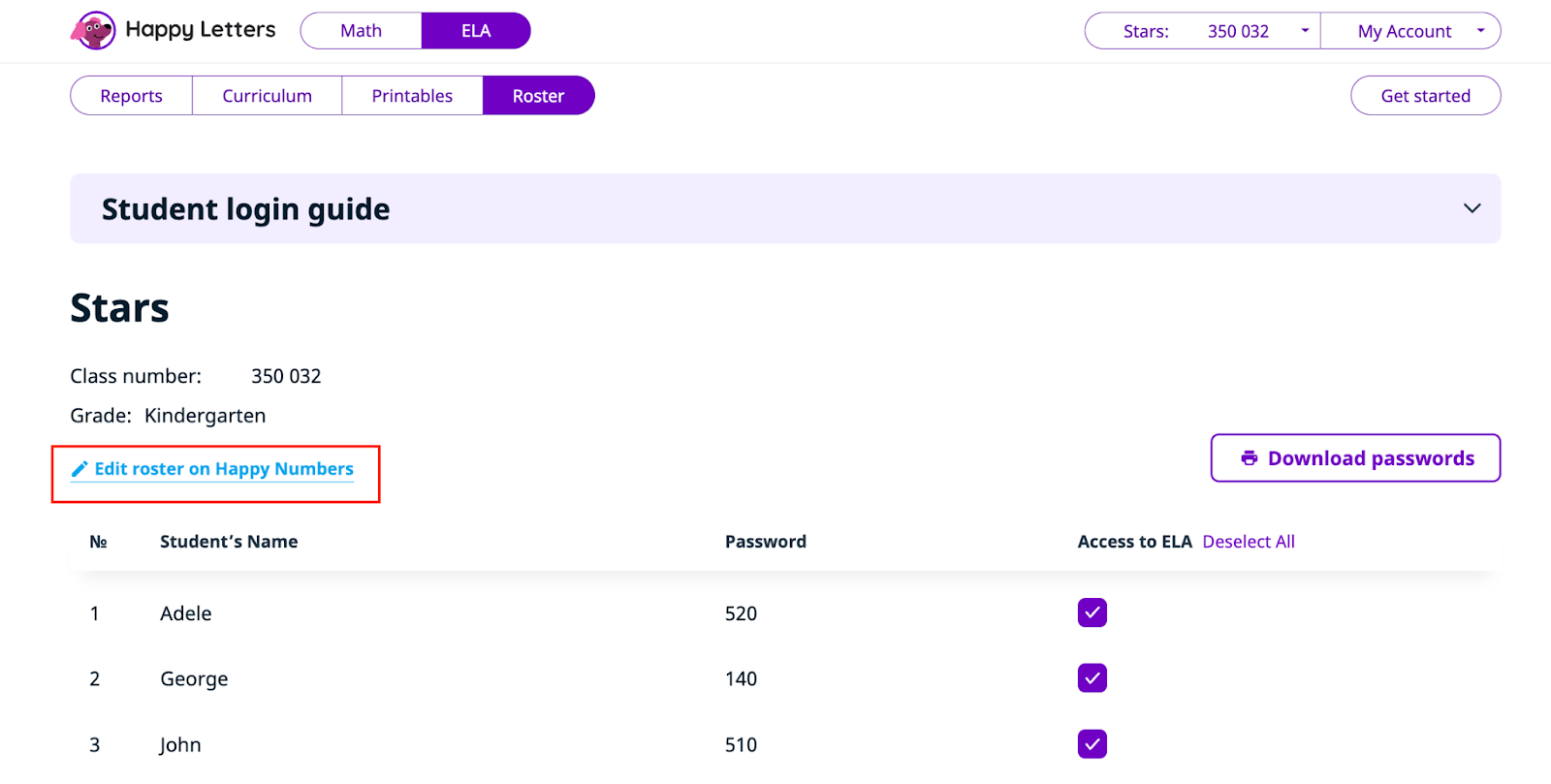Open the Printables tab
The height and width of the screenshot is (784, 1551).
[x=412, y=96]
